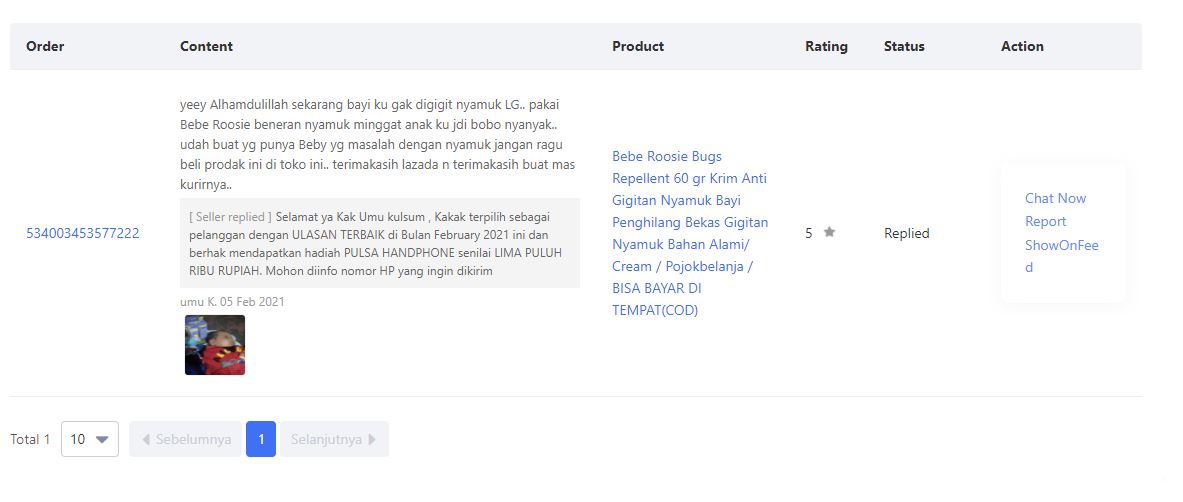The image size is (1183, 502).
Task: Click the Content column header
Action: click(206, 46)
